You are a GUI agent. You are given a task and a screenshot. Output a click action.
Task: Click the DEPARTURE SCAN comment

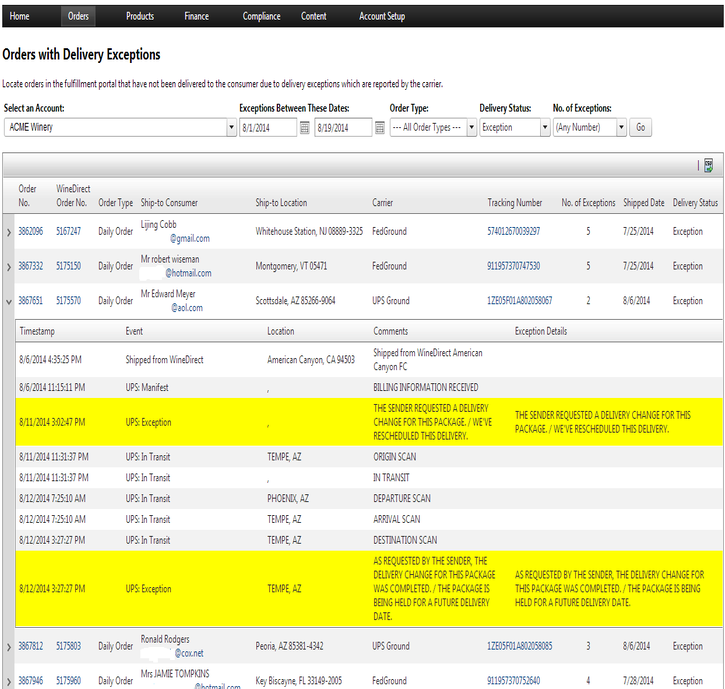pos(402,498)
